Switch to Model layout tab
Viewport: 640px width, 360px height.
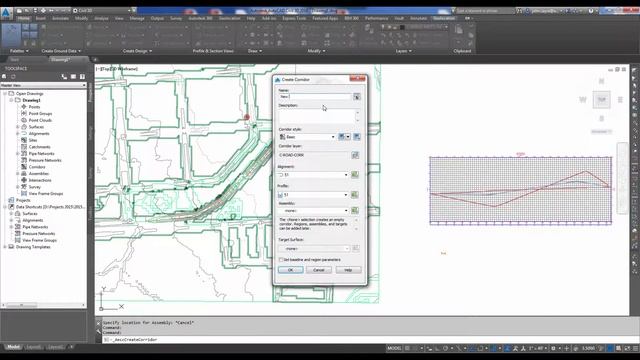click(x=13, y=347)
